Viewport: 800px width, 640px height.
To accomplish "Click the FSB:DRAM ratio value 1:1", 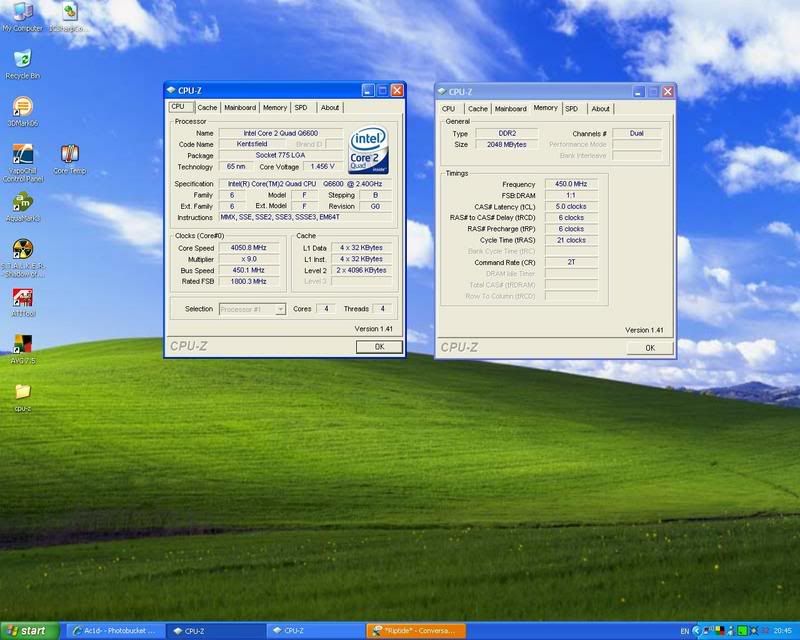I will tap(571, 195).
